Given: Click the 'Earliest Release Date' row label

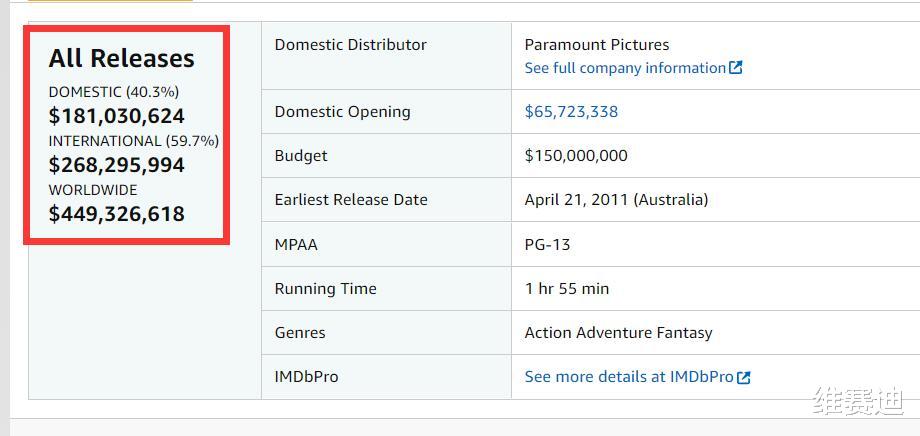Looking at the screenshot, I should (x=351, y=200).
